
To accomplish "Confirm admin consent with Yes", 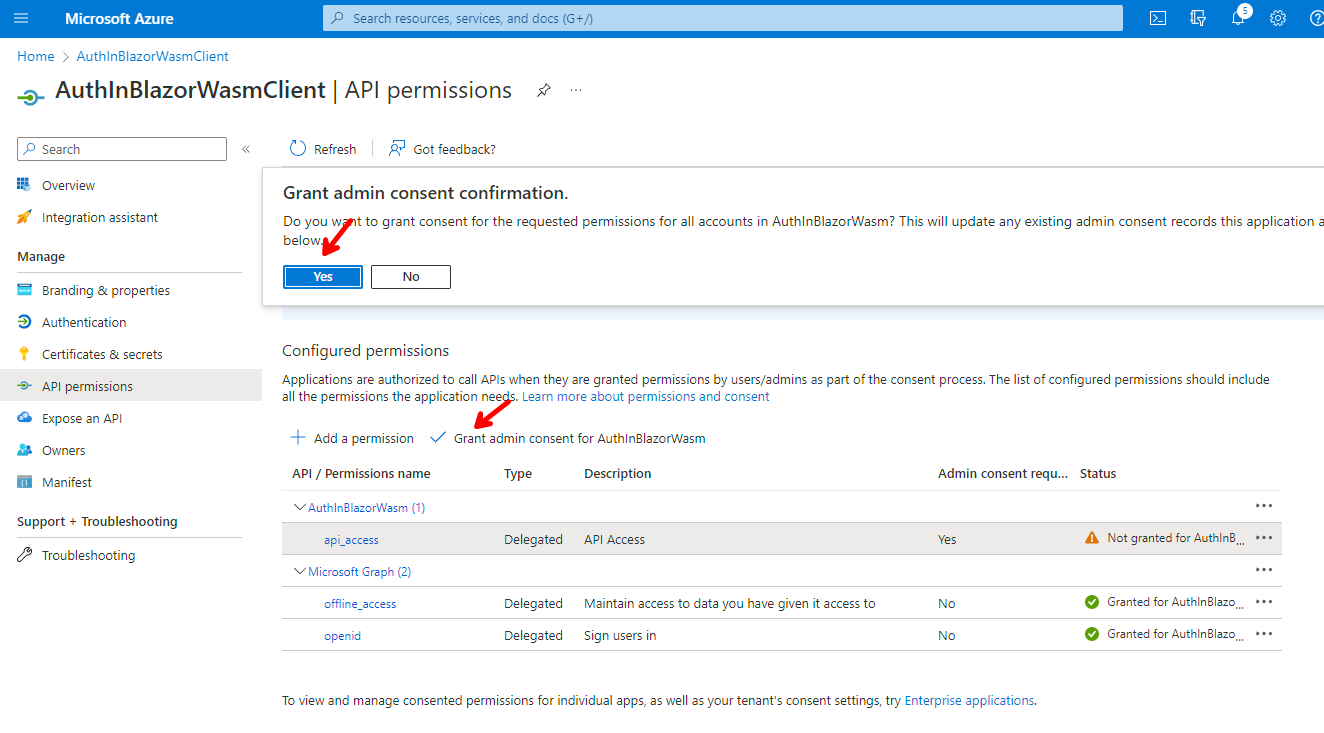I will point(323,277).
